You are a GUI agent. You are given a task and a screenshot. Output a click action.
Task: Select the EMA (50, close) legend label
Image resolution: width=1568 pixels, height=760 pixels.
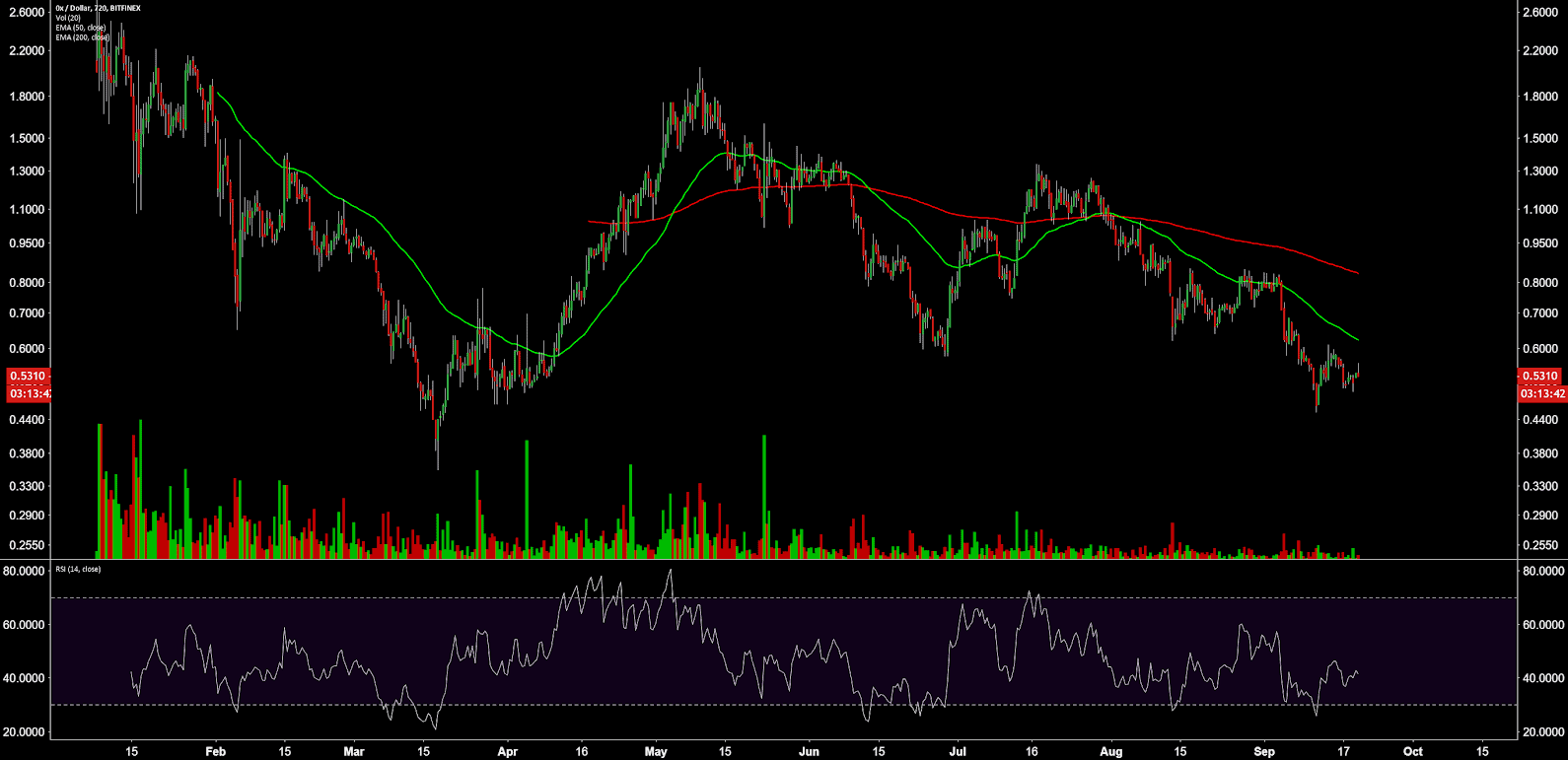(x=80, y=28)
